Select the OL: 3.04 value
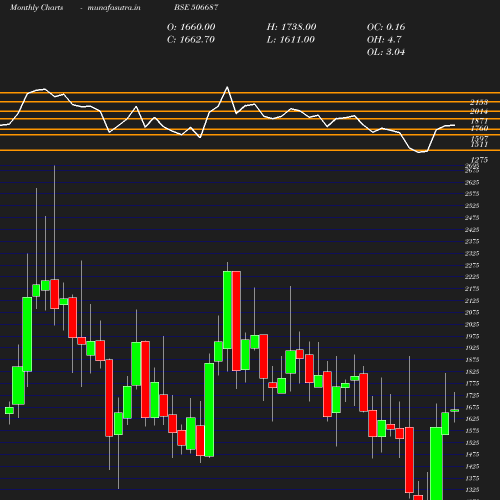This screenshot has width=500, height=500. click(x=386, y=52)
